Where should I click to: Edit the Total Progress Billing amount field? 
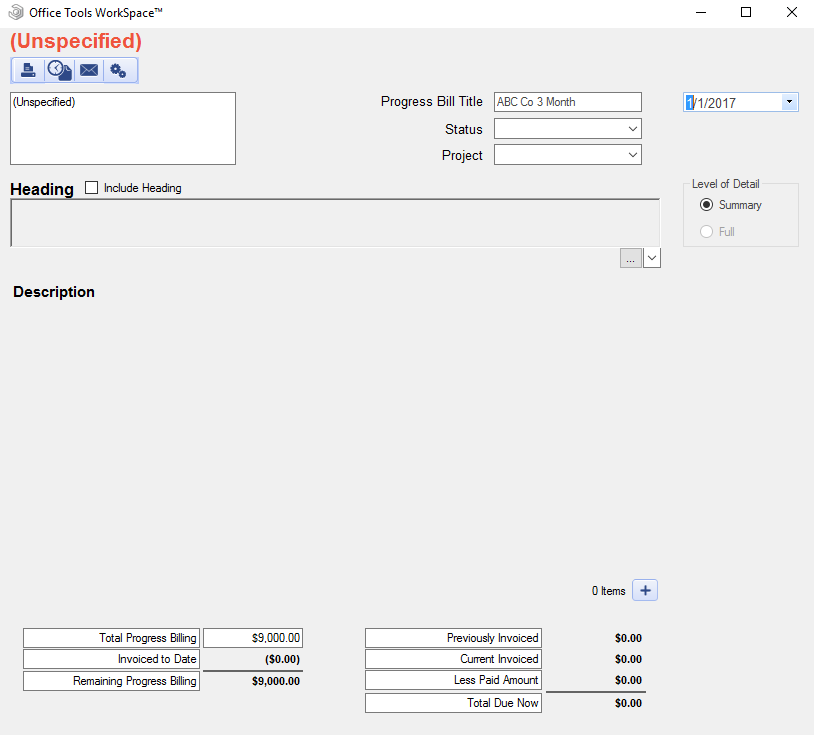coord(253,638)
